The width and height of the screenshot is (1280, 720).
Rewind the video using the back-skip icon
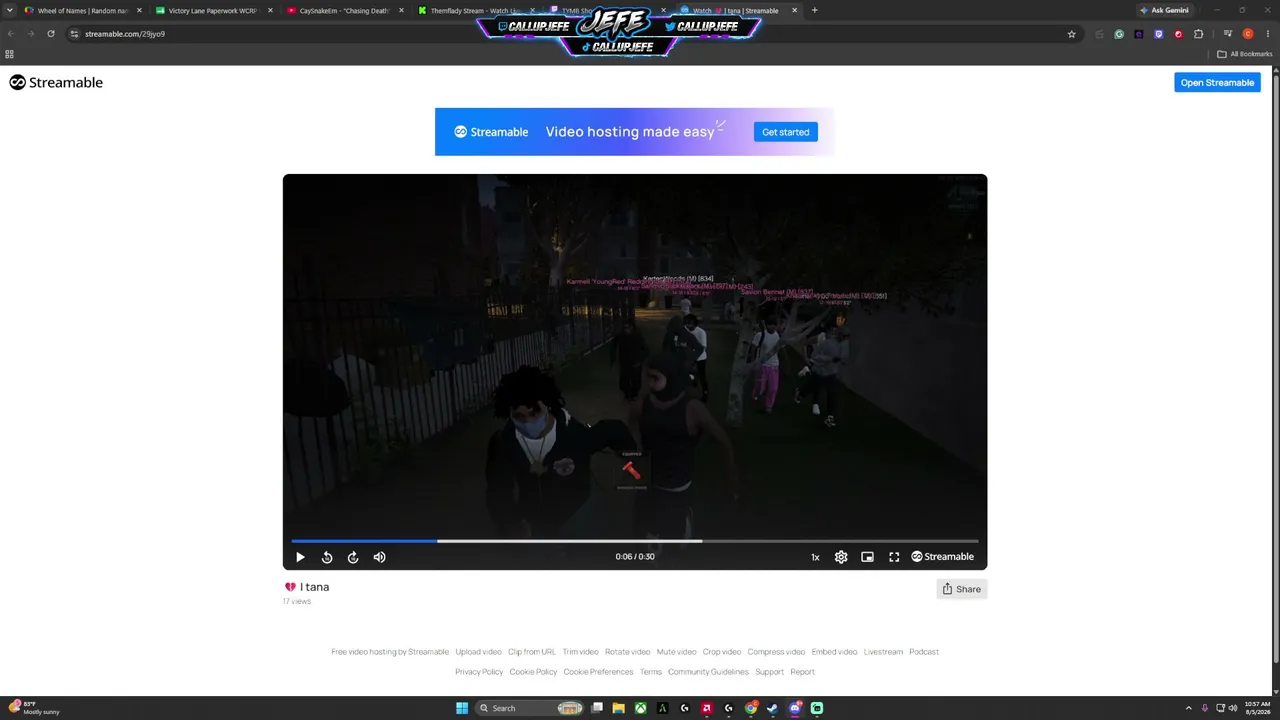point(327,557)
